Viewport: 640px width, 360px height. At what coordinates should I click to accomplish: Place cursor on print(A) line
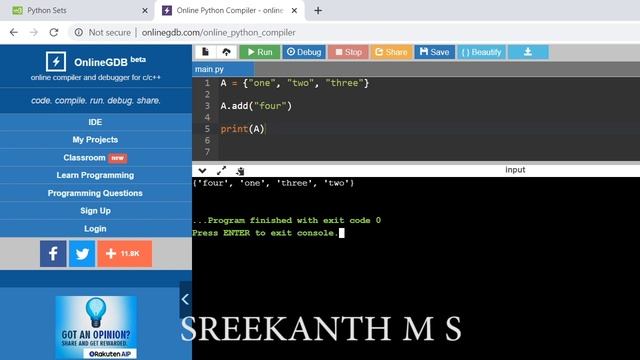(x=242, y=129)
